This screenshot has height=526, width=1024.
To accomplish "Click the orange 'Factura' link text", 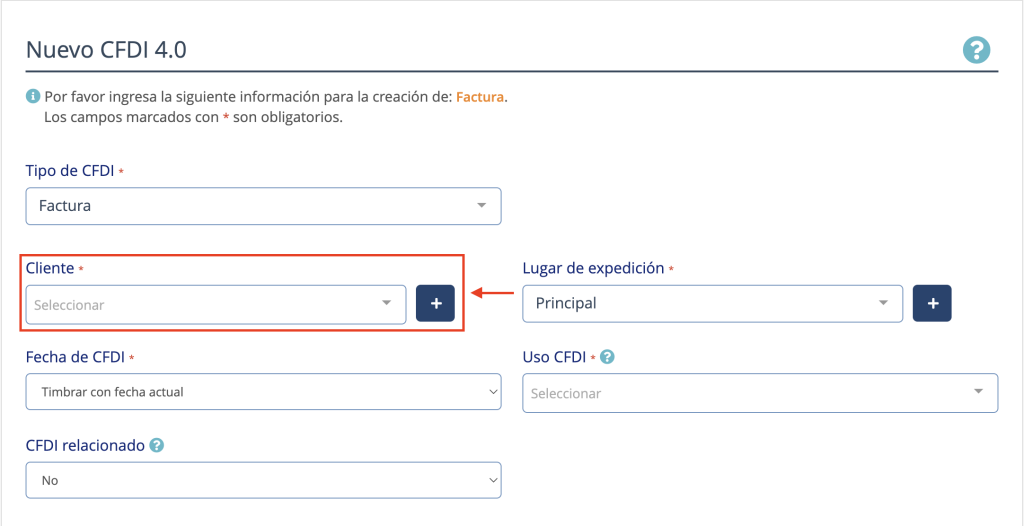I will 480,97.
